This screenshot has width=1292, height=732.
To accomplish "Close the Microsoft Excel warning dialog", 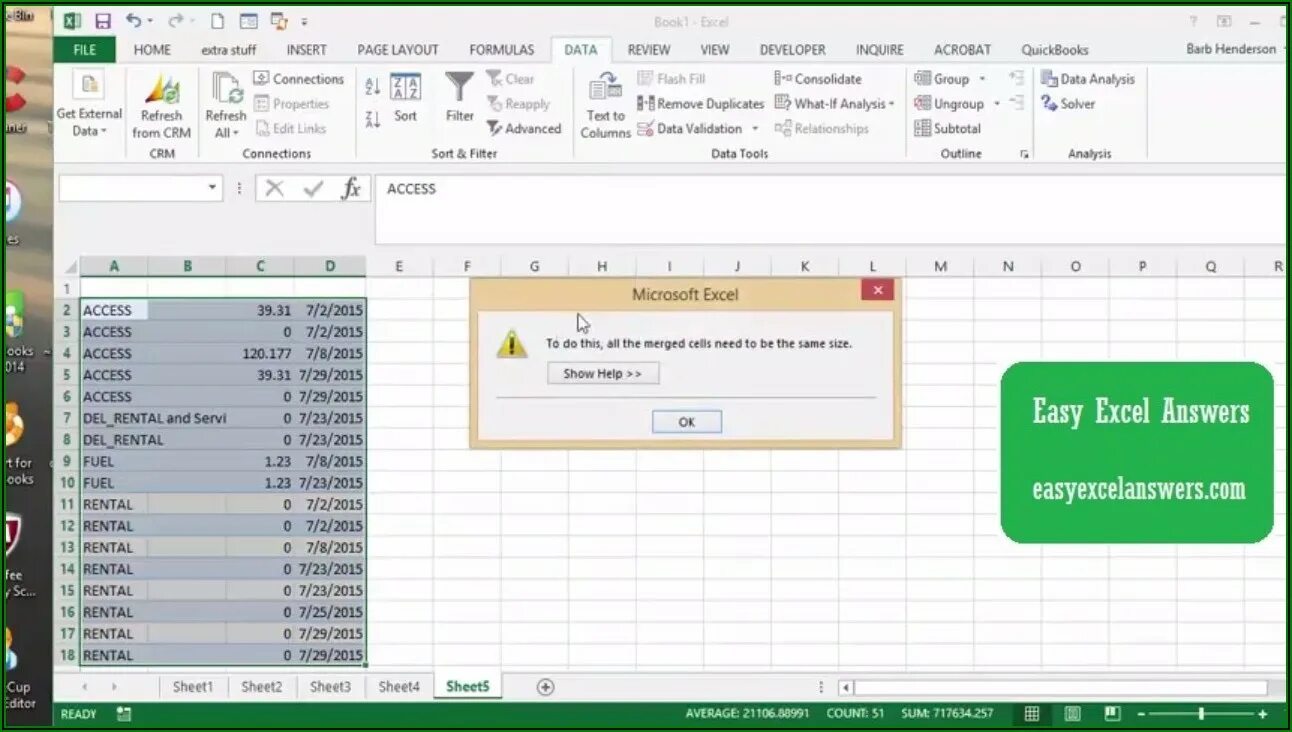I will (877, 290).
